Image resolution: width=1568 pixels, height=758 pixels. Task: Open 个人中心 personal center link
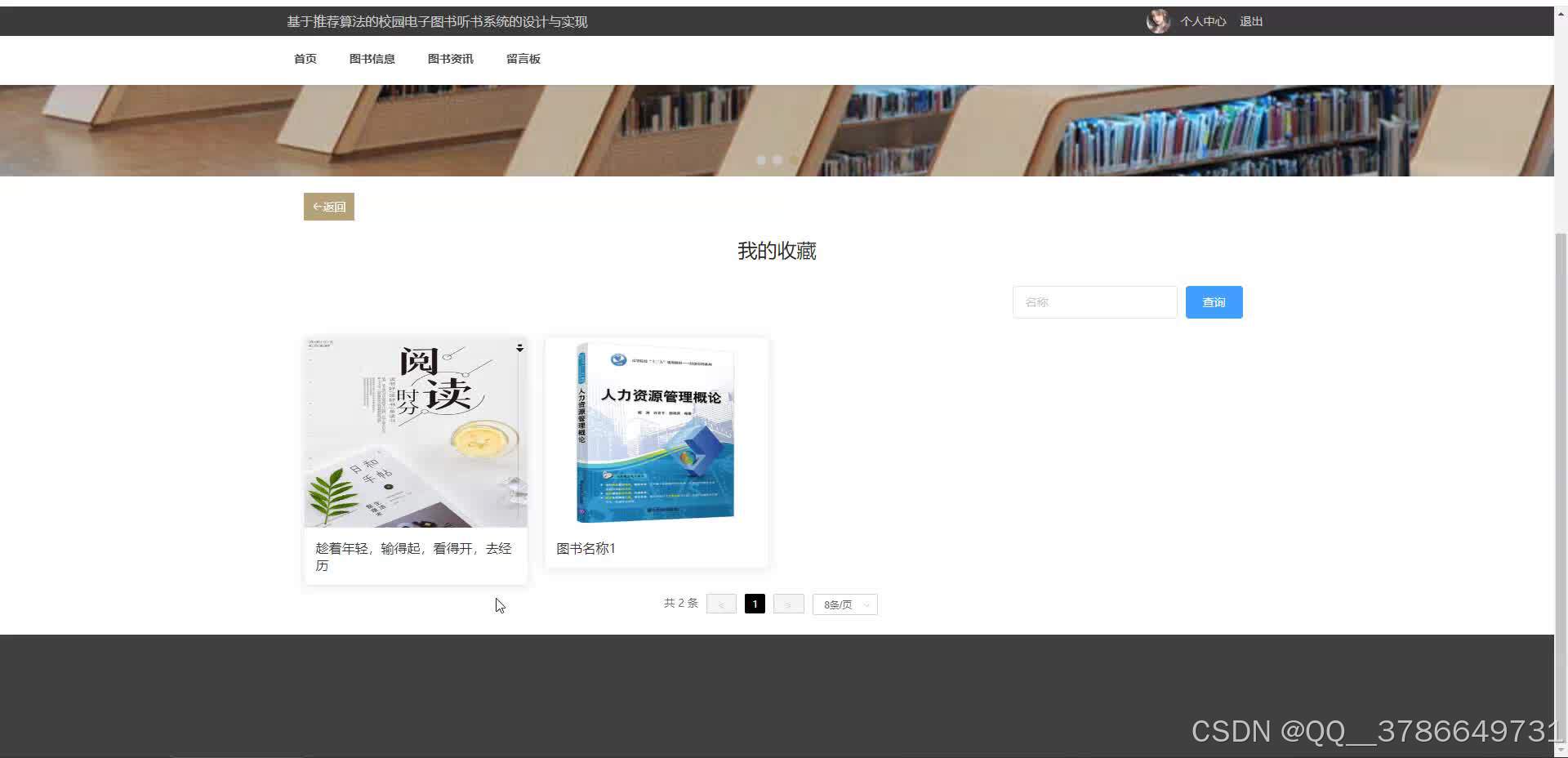[x=1202, y=21]
